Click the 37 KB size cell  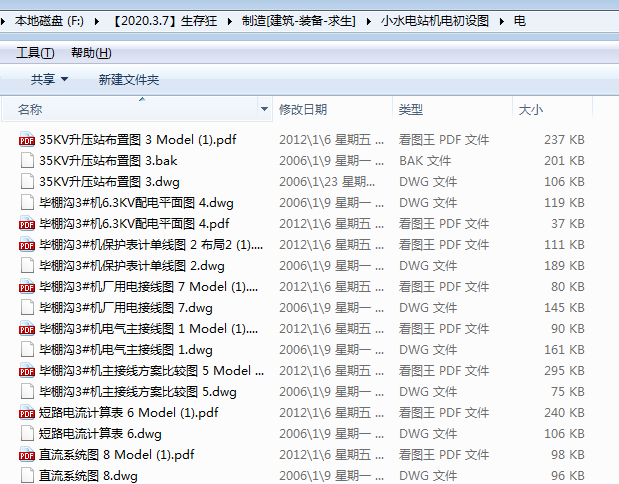click(x=568, y=224)
